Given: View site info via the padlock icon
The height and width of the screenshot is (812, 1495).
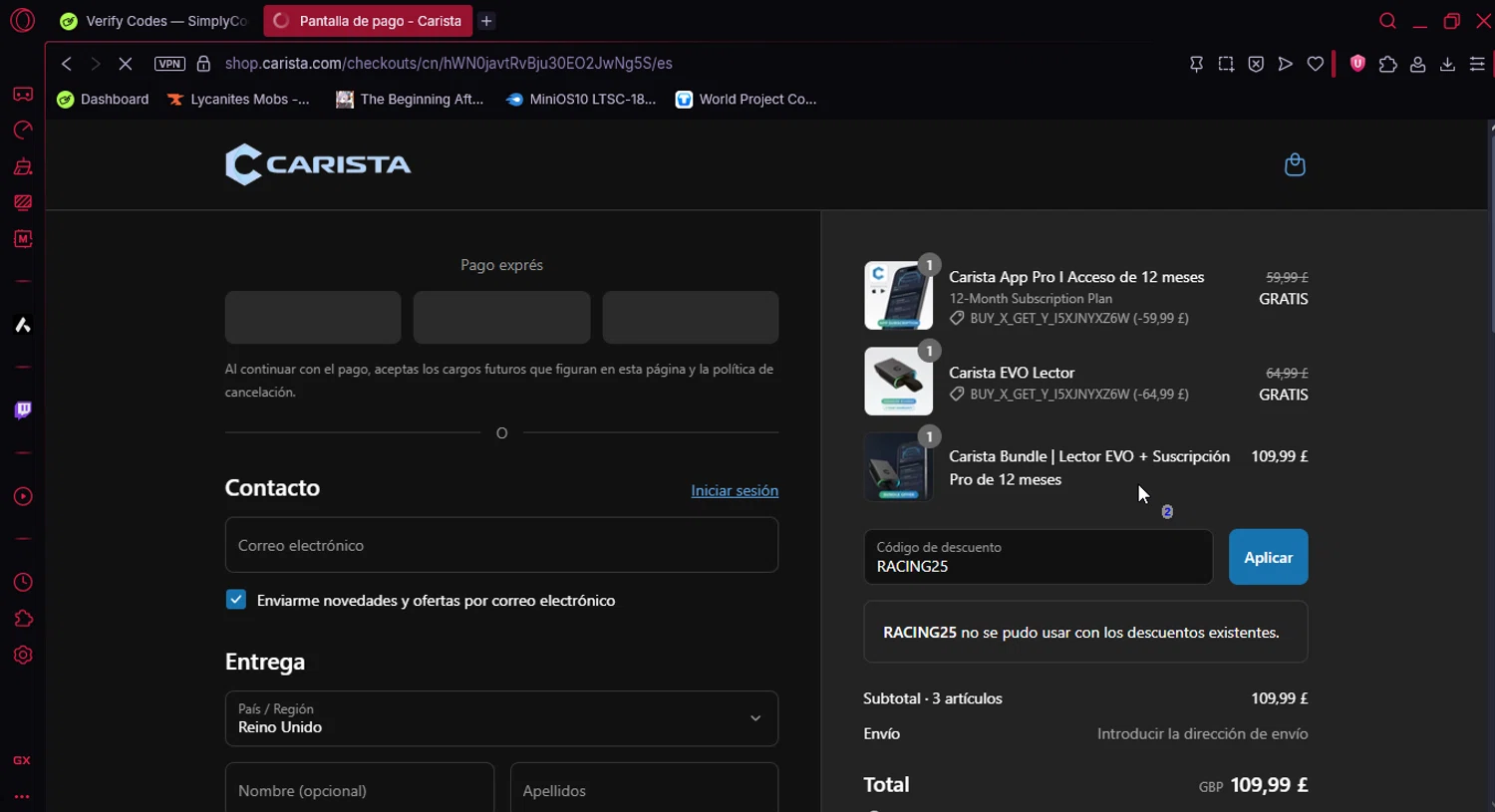Looking at the screenshot, I should pyautogui.click(x=203, y=64).
